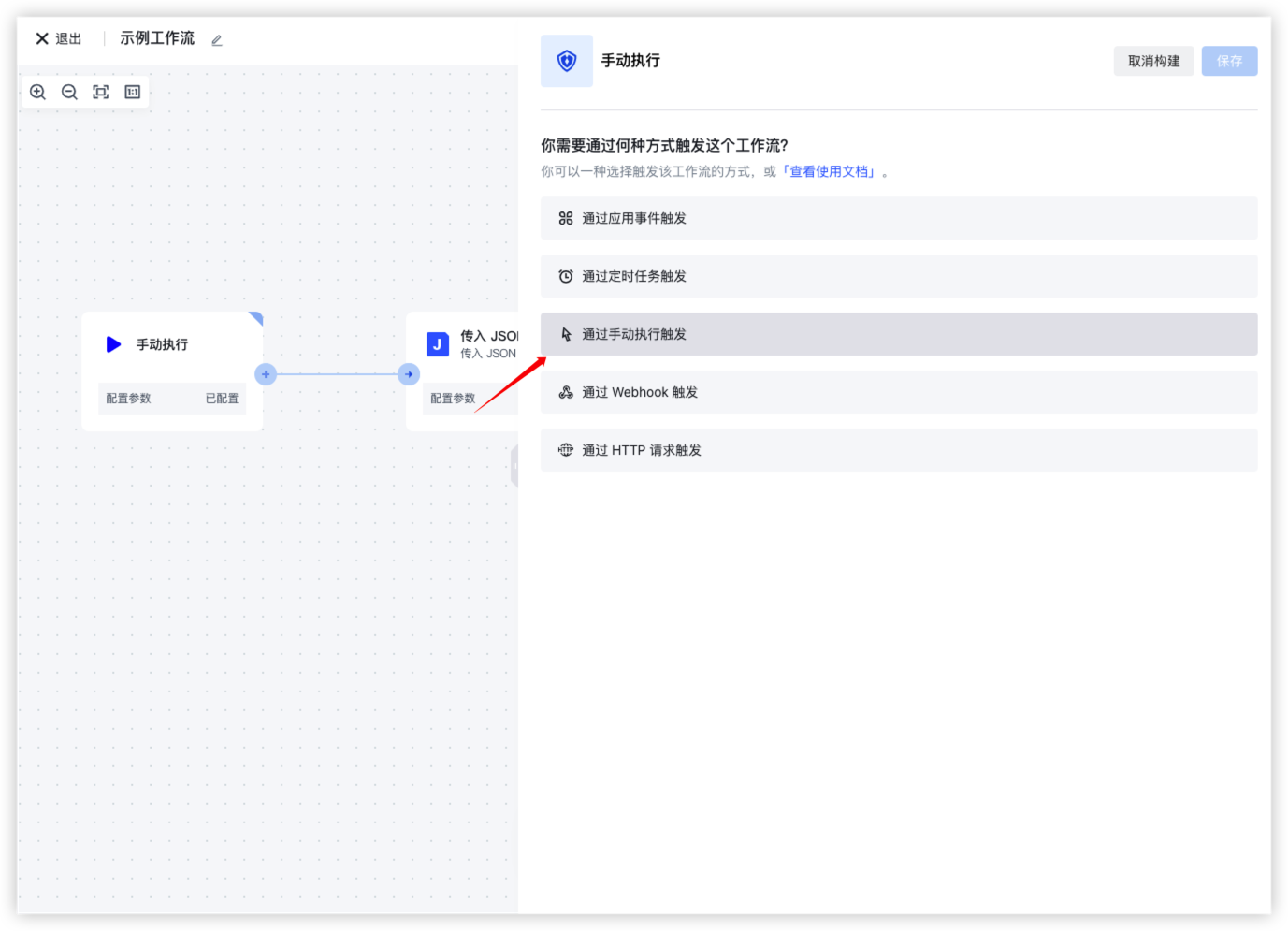
Task: Open the 查看使用文档 documentation link
Action: 829,172
